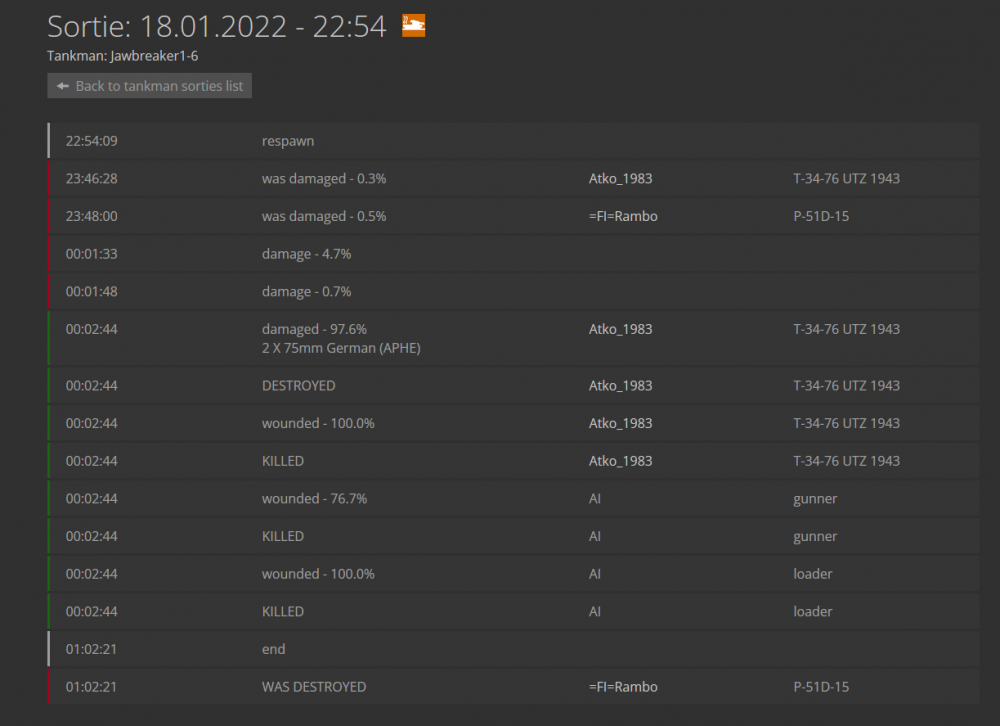Click the 23:48:00 timestamp entry

pyautogui.click(x=91, y=216)
